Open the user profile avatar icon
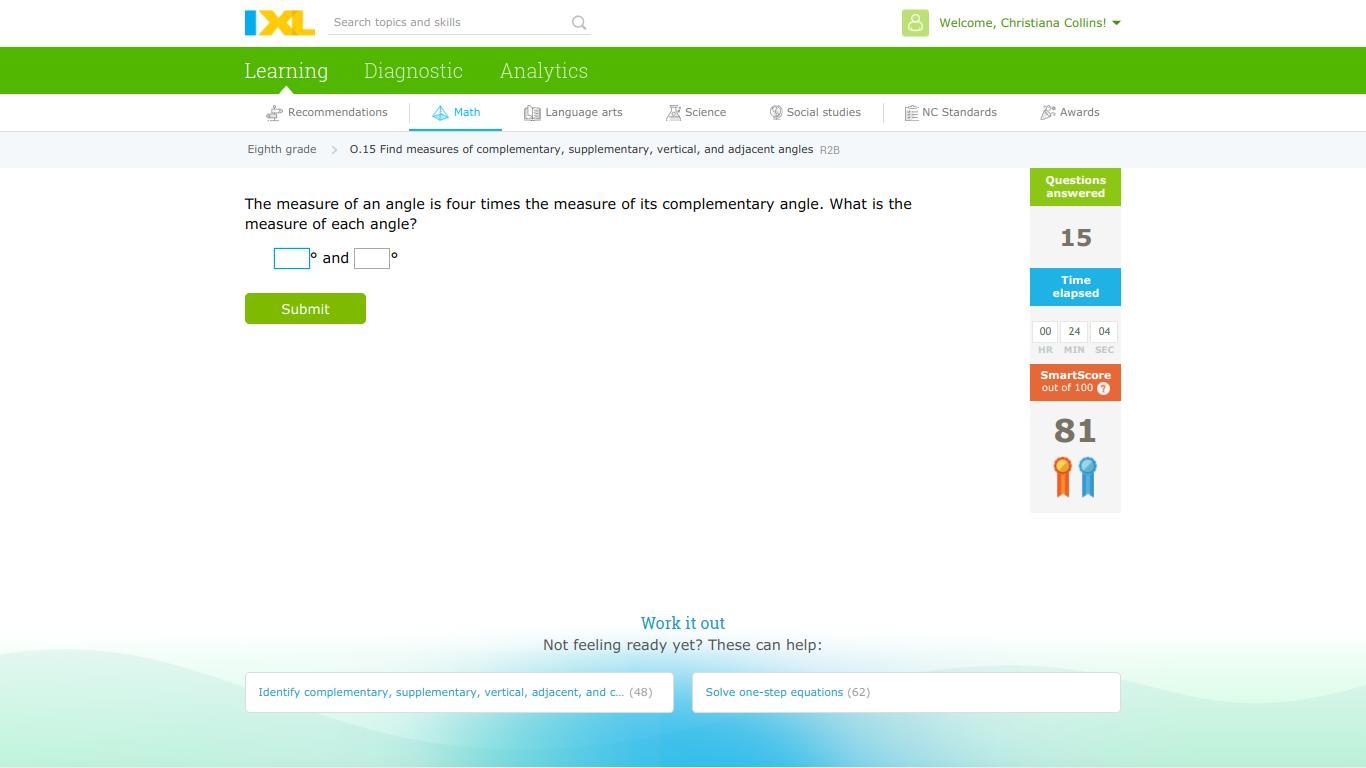 click(915, 23)
